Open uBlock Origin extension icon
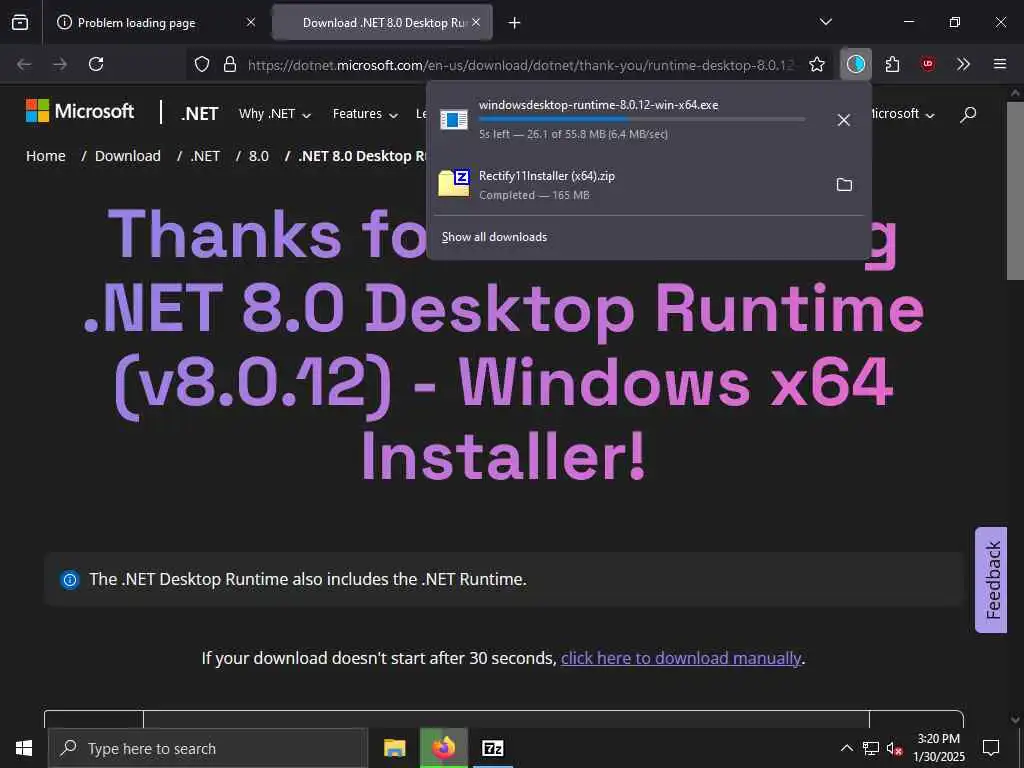Screen dimensions: 1024x768 pyautogui.click(x=927, y=64)
